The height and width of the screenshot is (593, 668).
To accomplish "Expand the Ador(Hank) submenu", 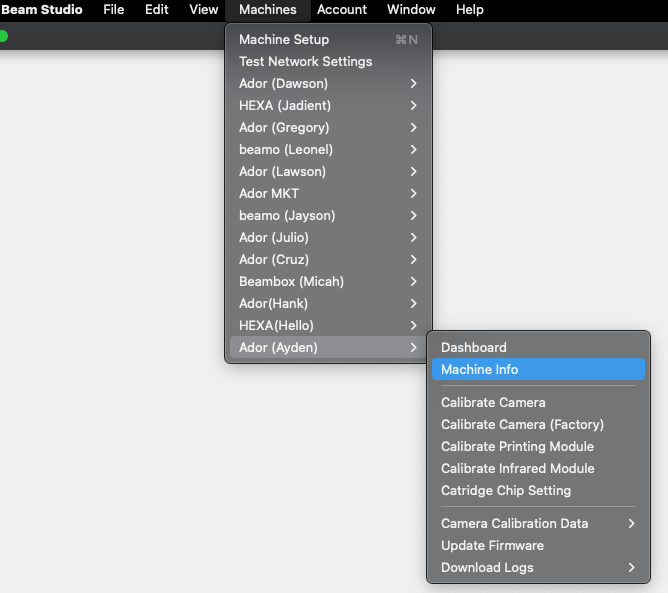I will tap(328, 303).
